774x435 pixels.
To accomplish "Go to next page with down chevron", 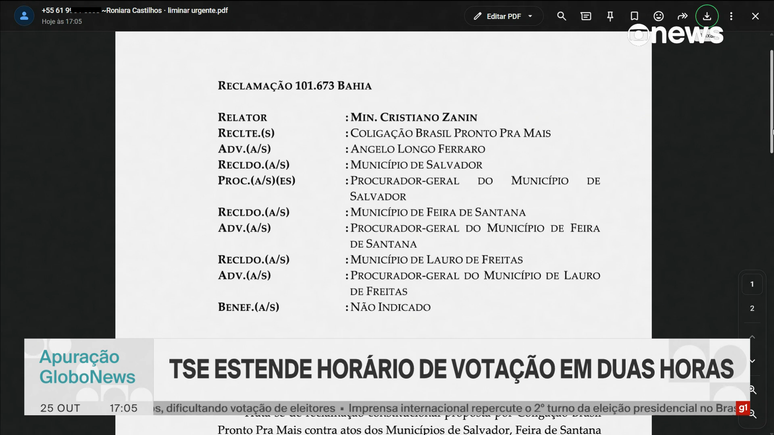I will 752,361.
